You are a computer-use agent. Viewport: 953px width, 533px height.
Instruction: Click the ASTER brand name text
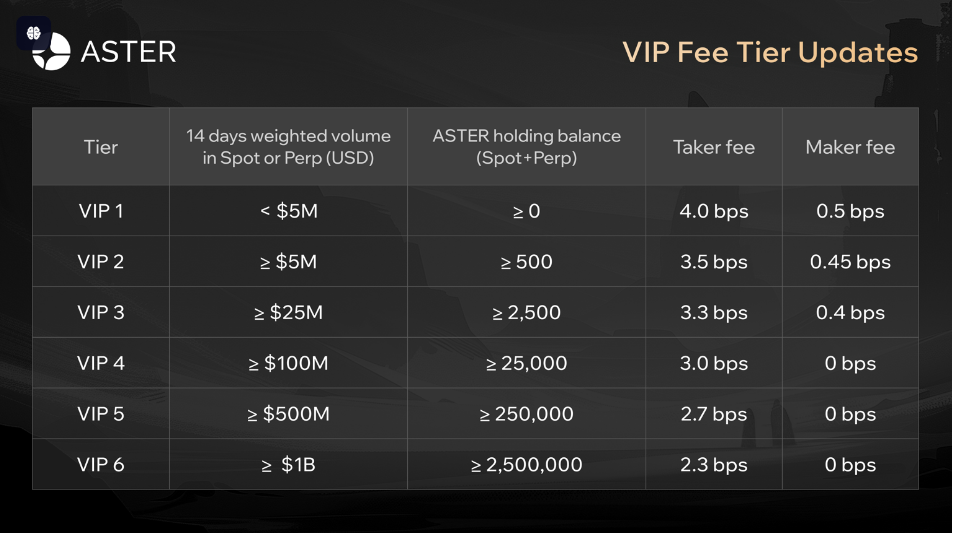[128, 52]
